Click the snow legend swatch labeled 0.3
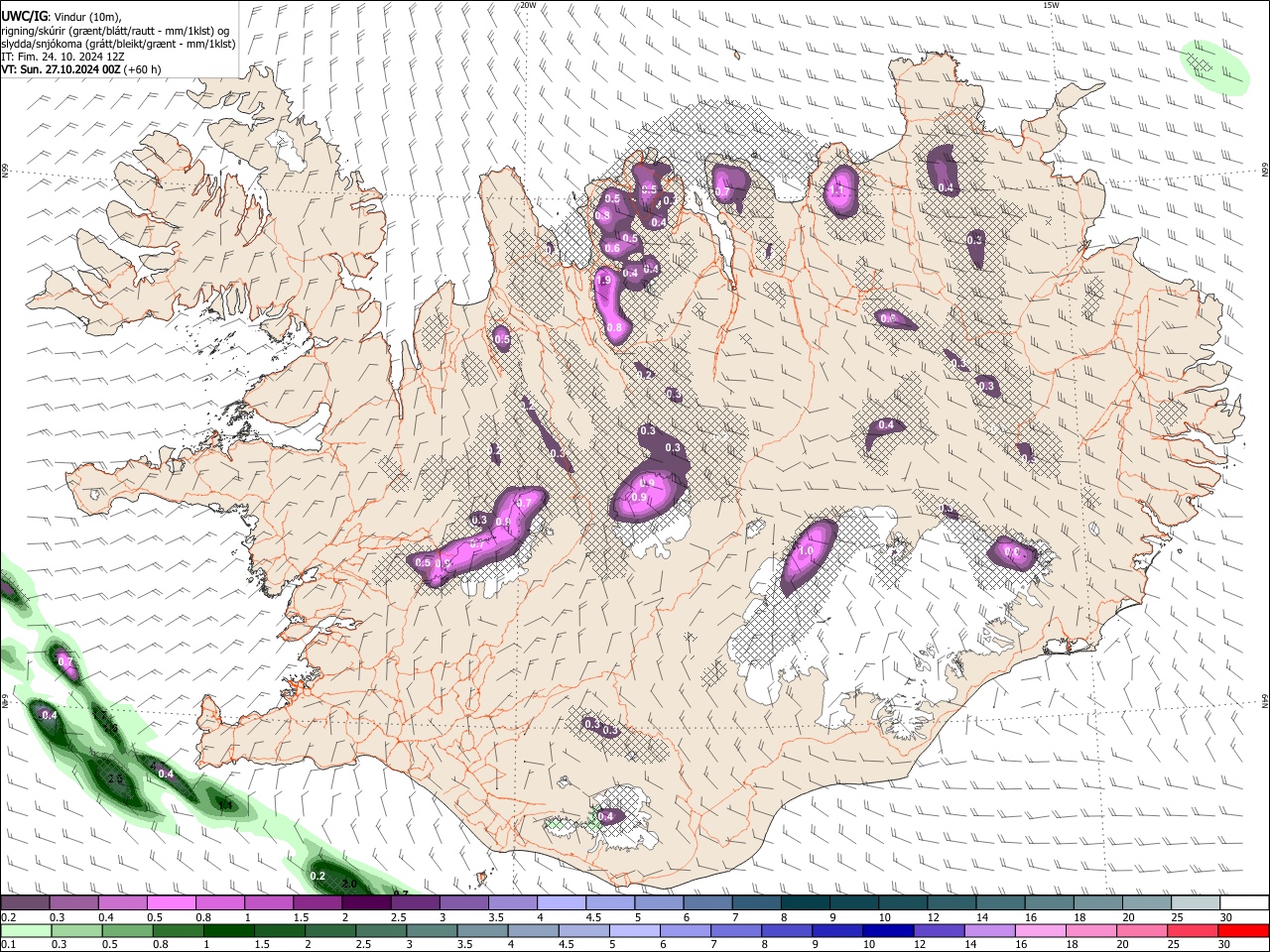The width and height of the screenshot is (1270, 952). click(x=73, y=903)
